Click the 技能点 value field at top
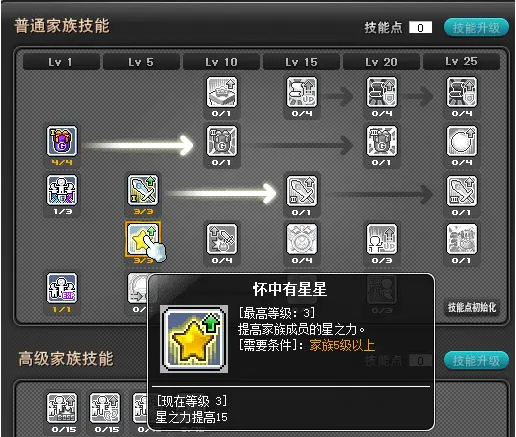The image size is (516, 437). click(x=420, y=28)
